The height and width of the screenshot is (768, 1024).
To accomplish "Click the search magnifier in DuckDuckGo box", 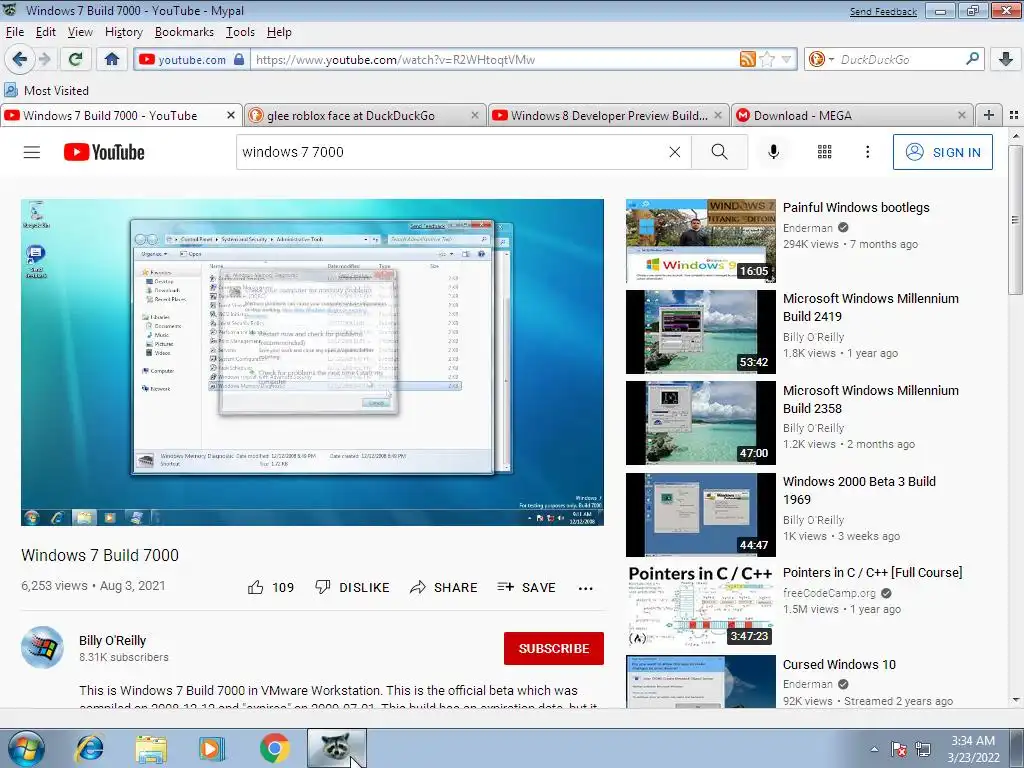I will 972,59.
